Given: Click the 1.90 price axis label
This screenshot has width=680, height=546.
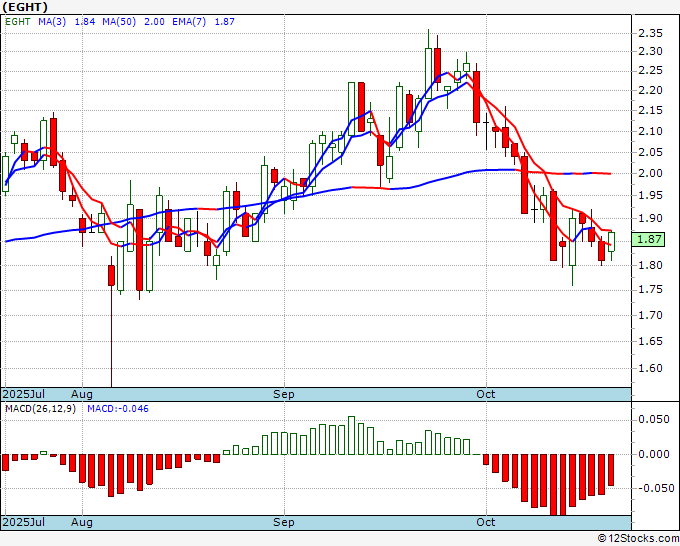Looking at the screenshot, I should [650, 218].
